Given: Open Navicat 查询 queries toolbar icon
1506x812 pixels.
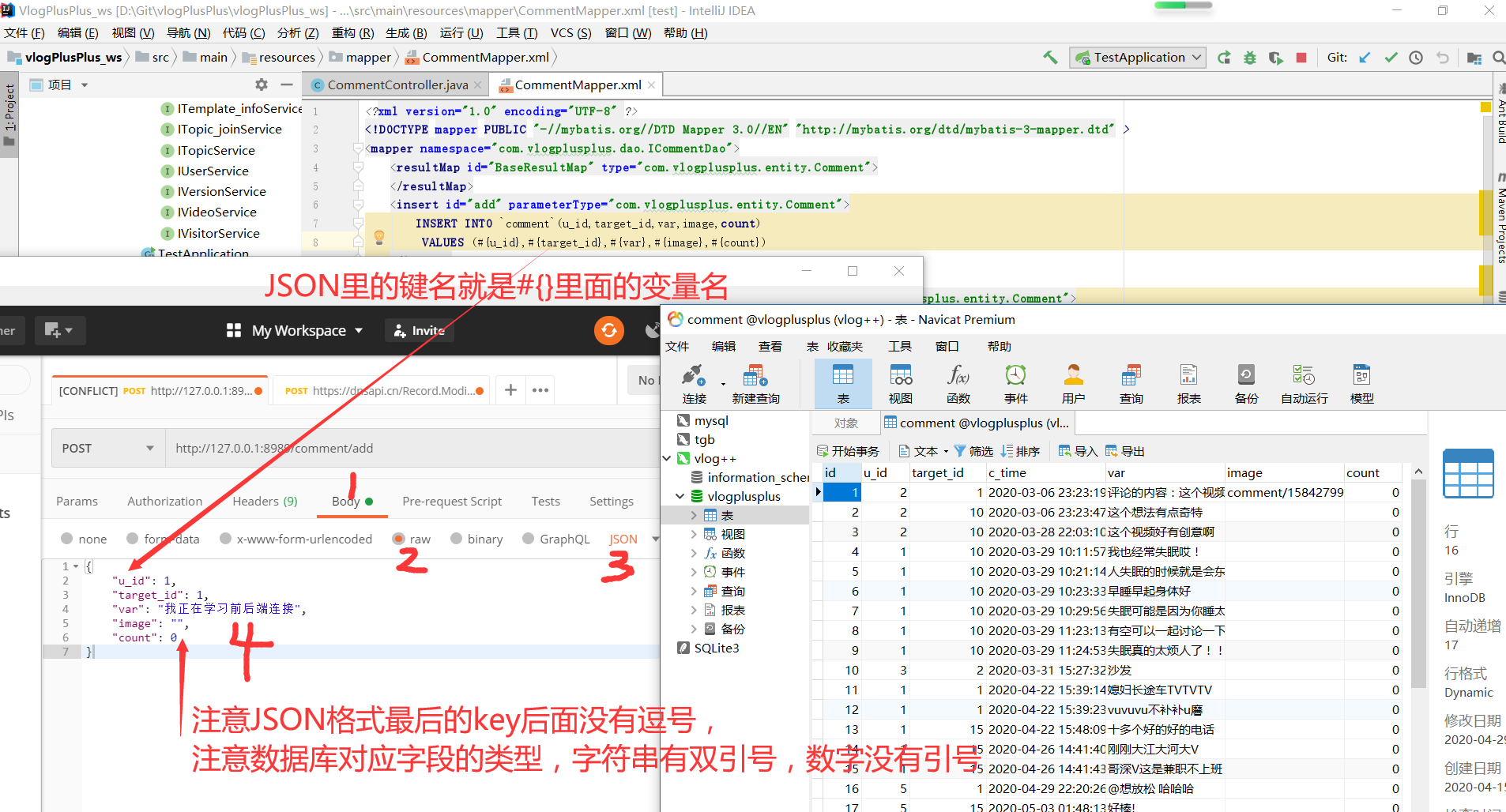Looking at the screenshot, I should pos(1131,384).
